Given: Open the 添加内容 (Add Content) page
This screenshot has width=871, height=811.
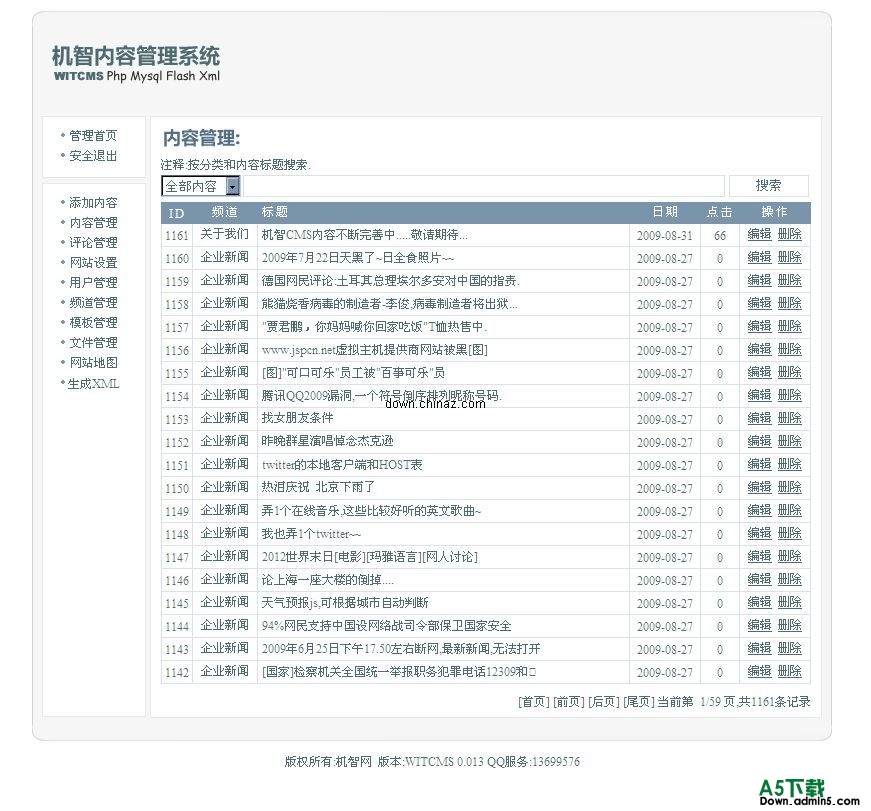Looking at the screenshot, I should tap(94, 202).
